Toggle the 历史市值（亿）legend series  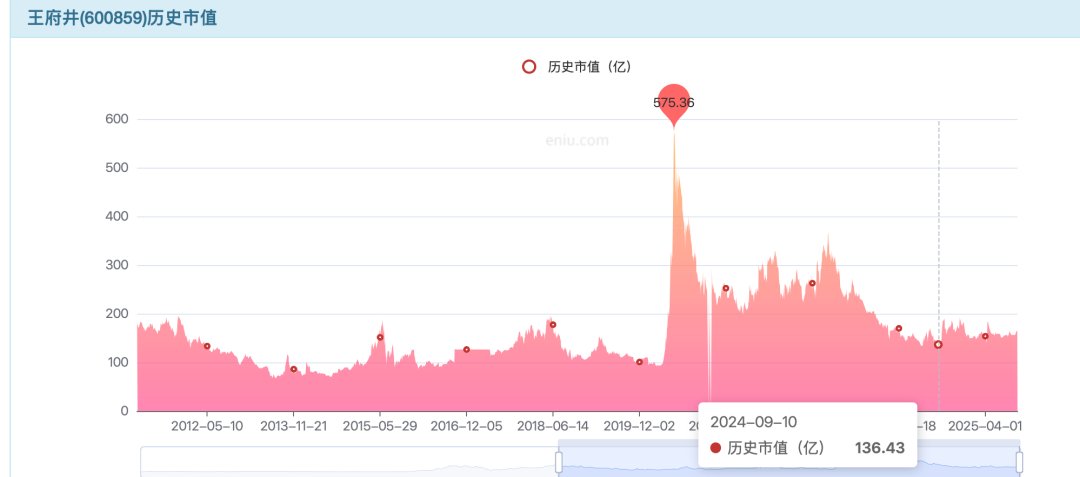[x=577, y=67]
